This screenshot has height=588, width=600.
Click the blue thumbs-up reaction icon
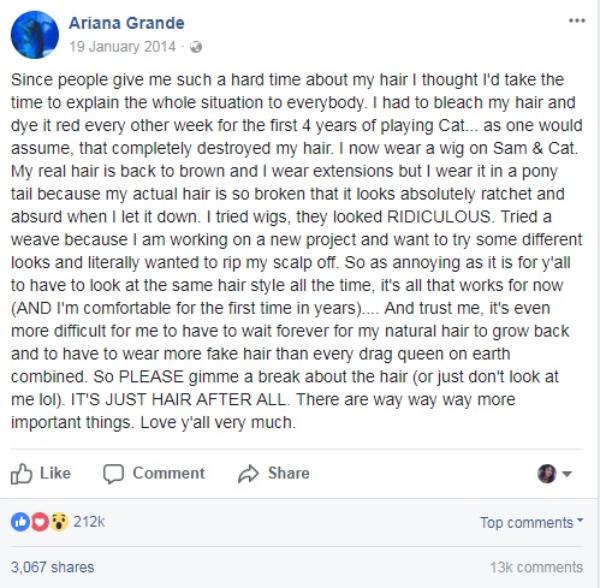20,522
